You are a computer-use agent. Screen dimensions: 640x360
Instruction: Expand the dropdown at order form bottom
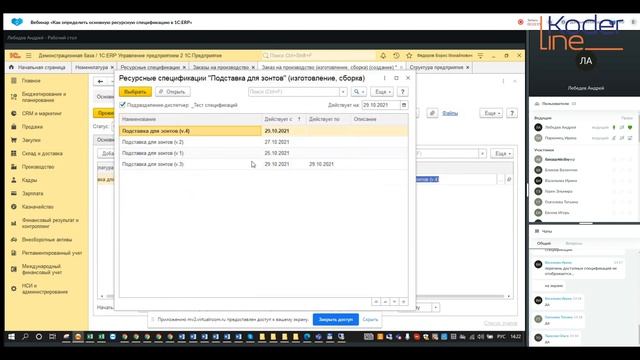pos(436,307)
